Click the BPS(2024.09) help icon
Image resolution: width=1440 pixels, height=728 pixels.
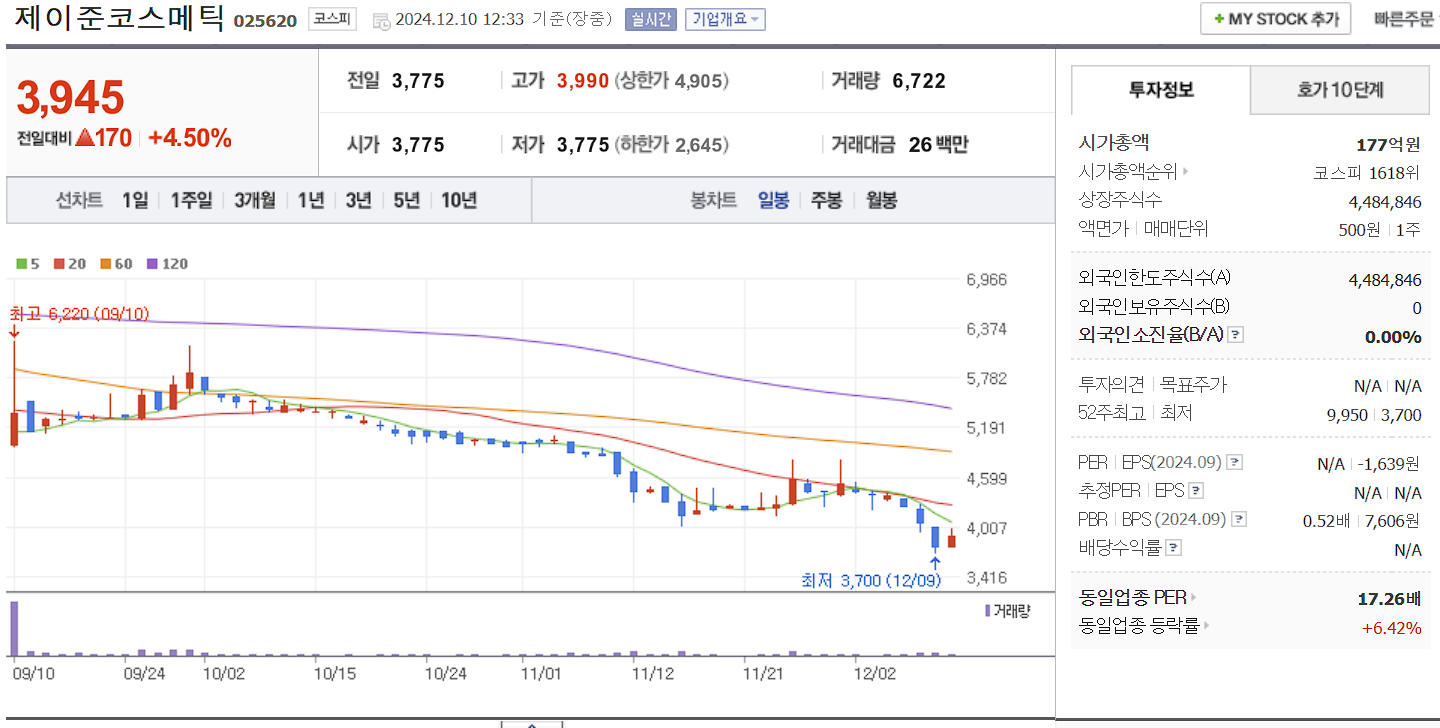(1239, 520)
